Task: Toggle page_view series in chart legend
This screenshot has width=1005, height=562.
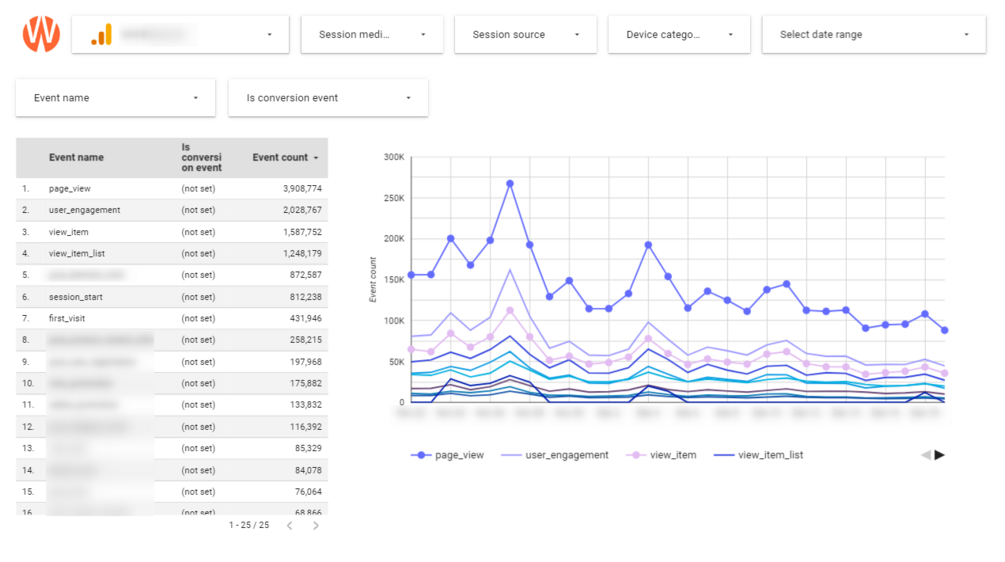Action: point(447,455)
